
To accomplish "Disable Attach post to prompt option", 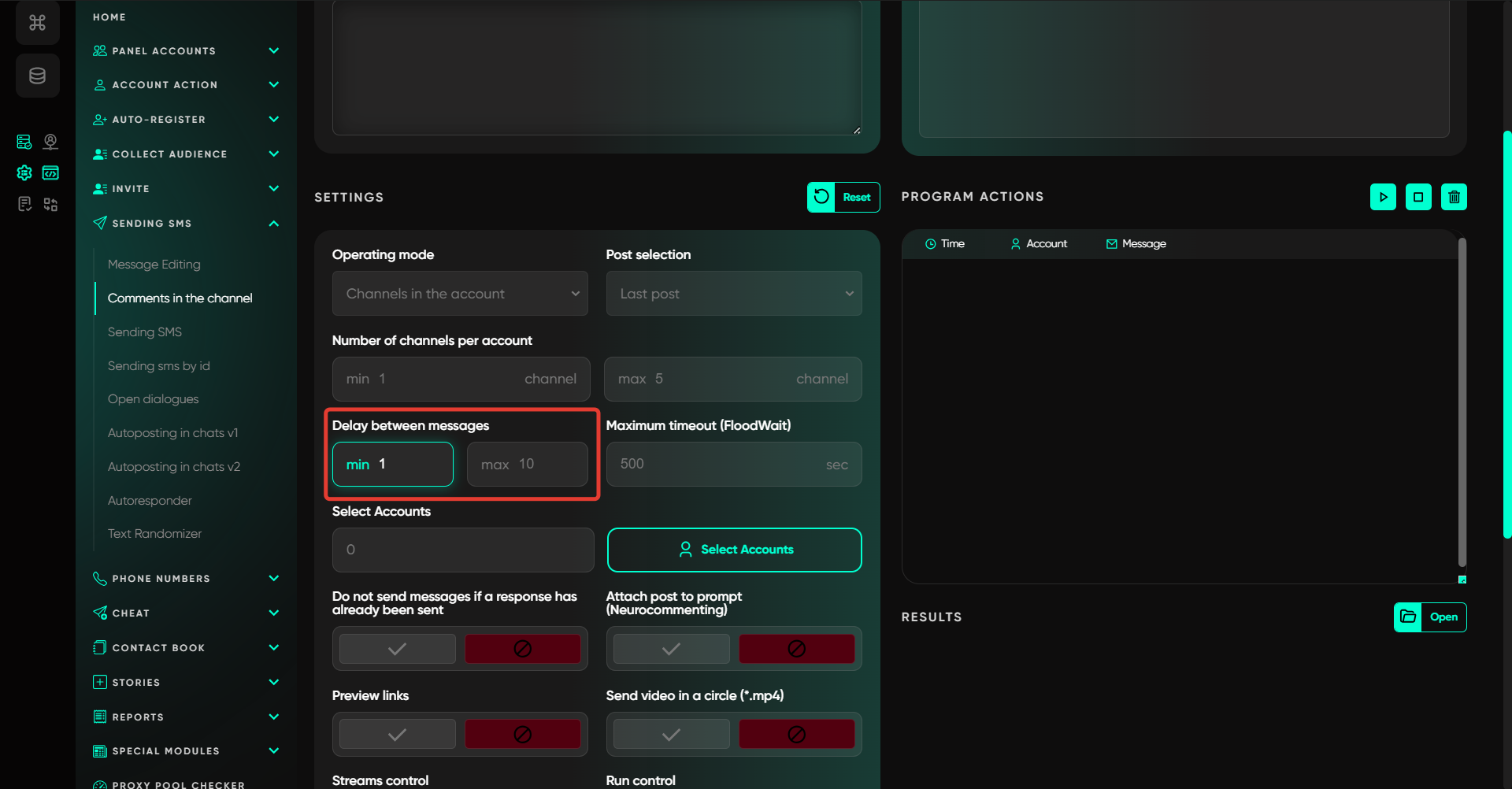I will [796, 649].
